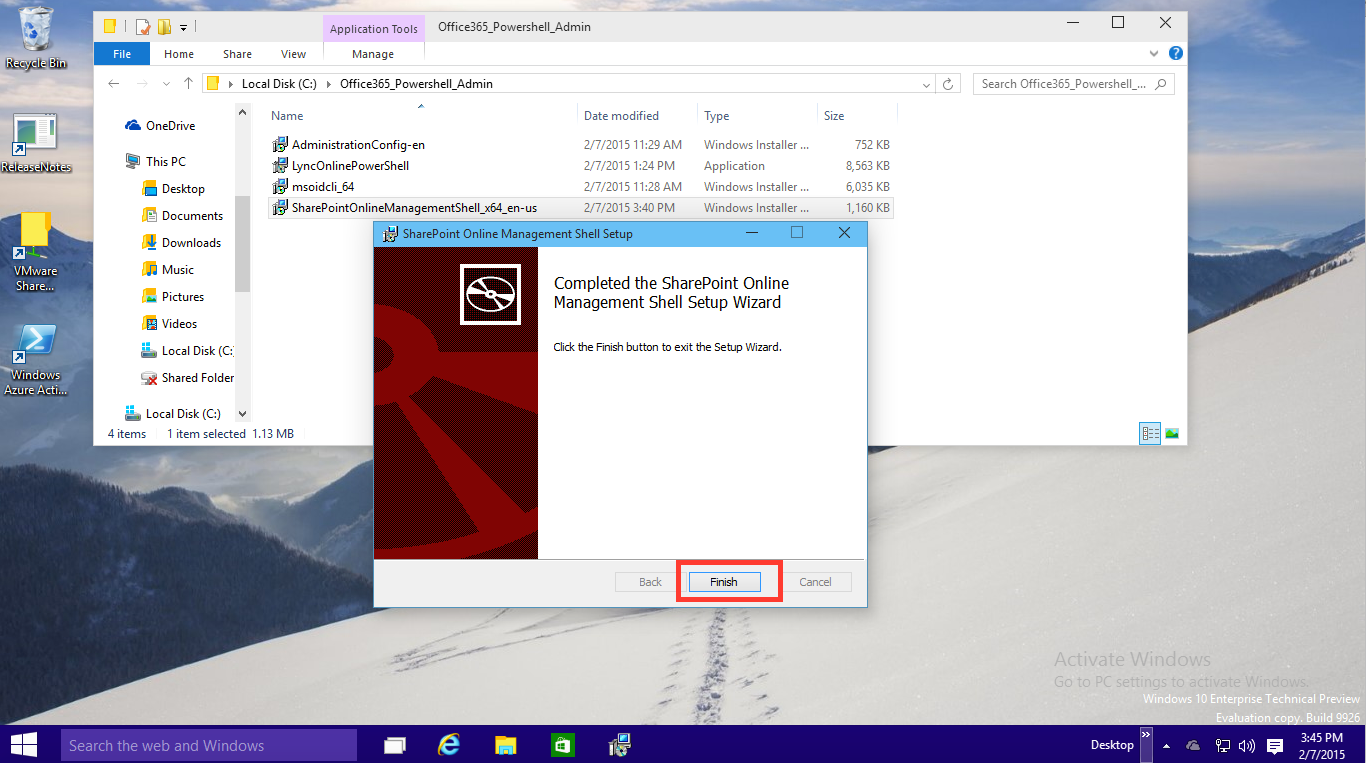Click the Local Disk (C:) breadcrumb
This screenshot has width=1366, height=763.
point(279,84)
